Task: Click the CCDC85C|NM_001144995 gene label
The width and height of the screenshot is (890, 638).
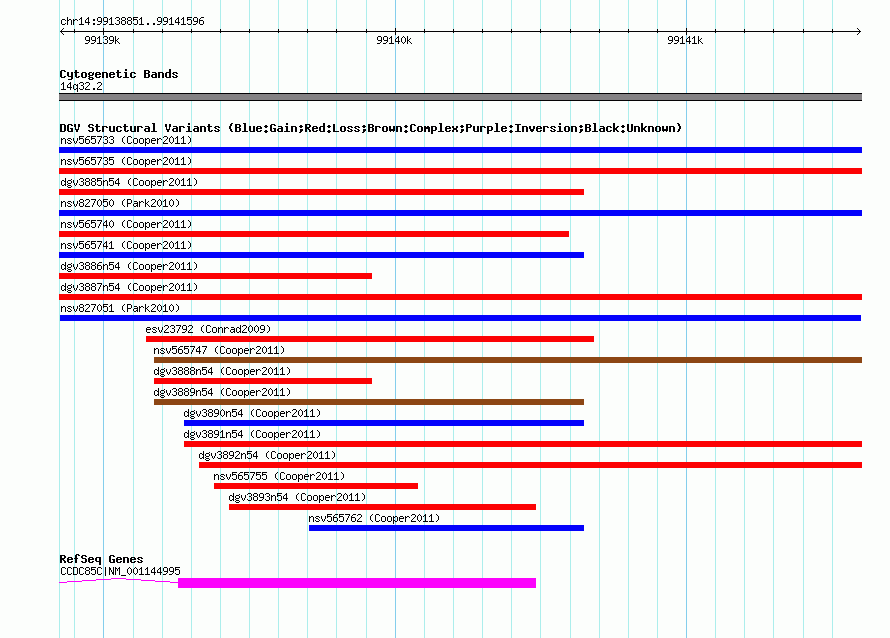Action: pyautogui.click(x=120, y=571)
